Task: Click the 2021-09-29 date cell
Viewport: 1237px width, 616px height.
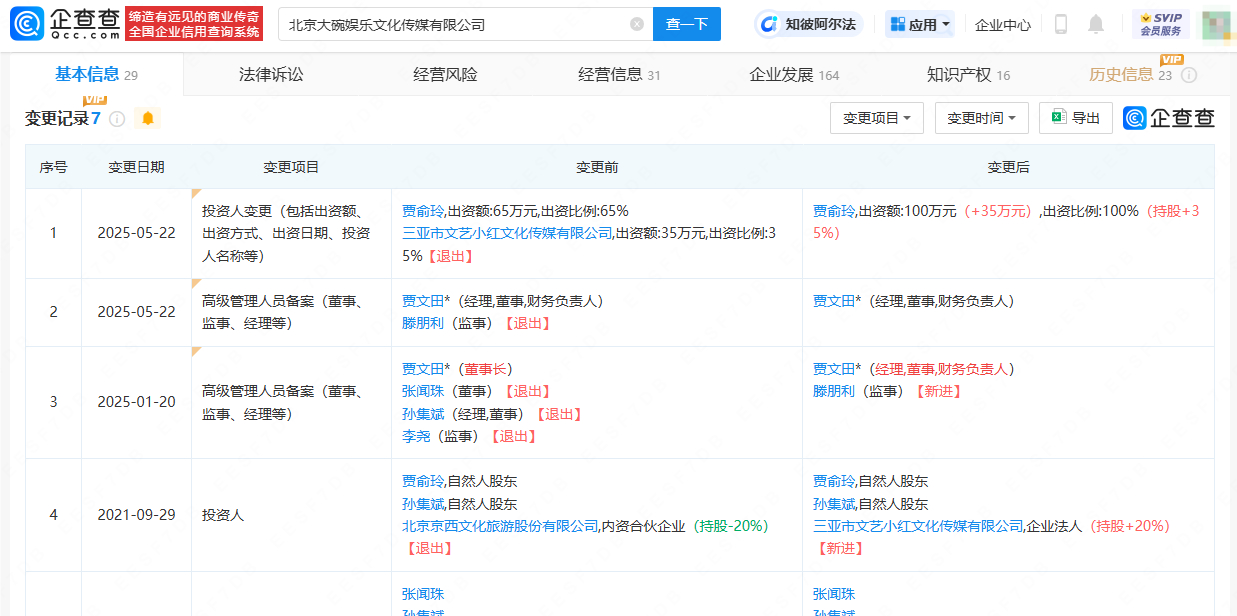Action: tap(136, 515)
